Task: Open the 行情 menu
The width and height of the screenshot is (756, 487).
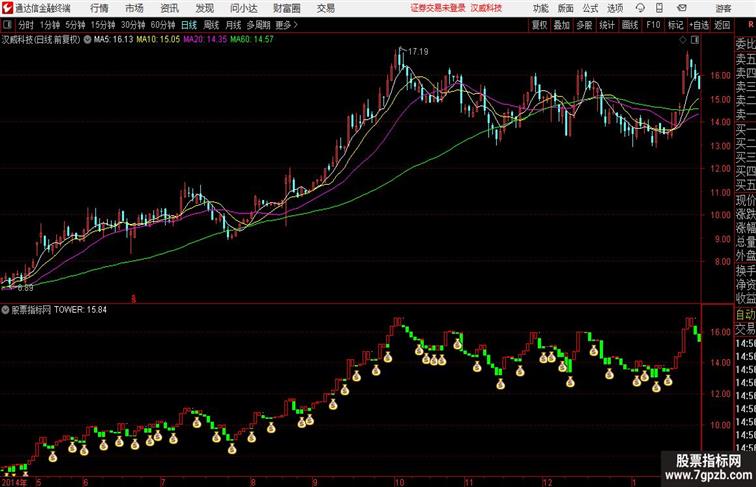Action: 99,8
